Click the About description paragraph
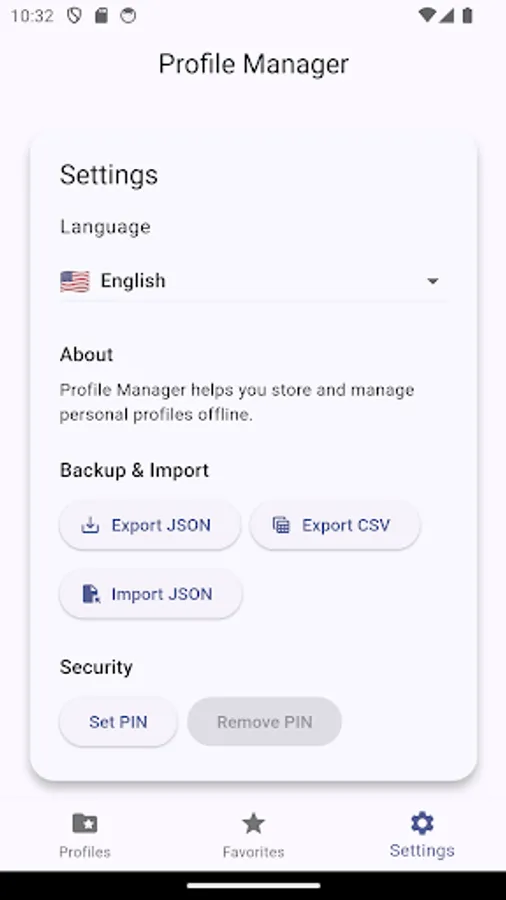506x900 pixels. coord(237,402)
